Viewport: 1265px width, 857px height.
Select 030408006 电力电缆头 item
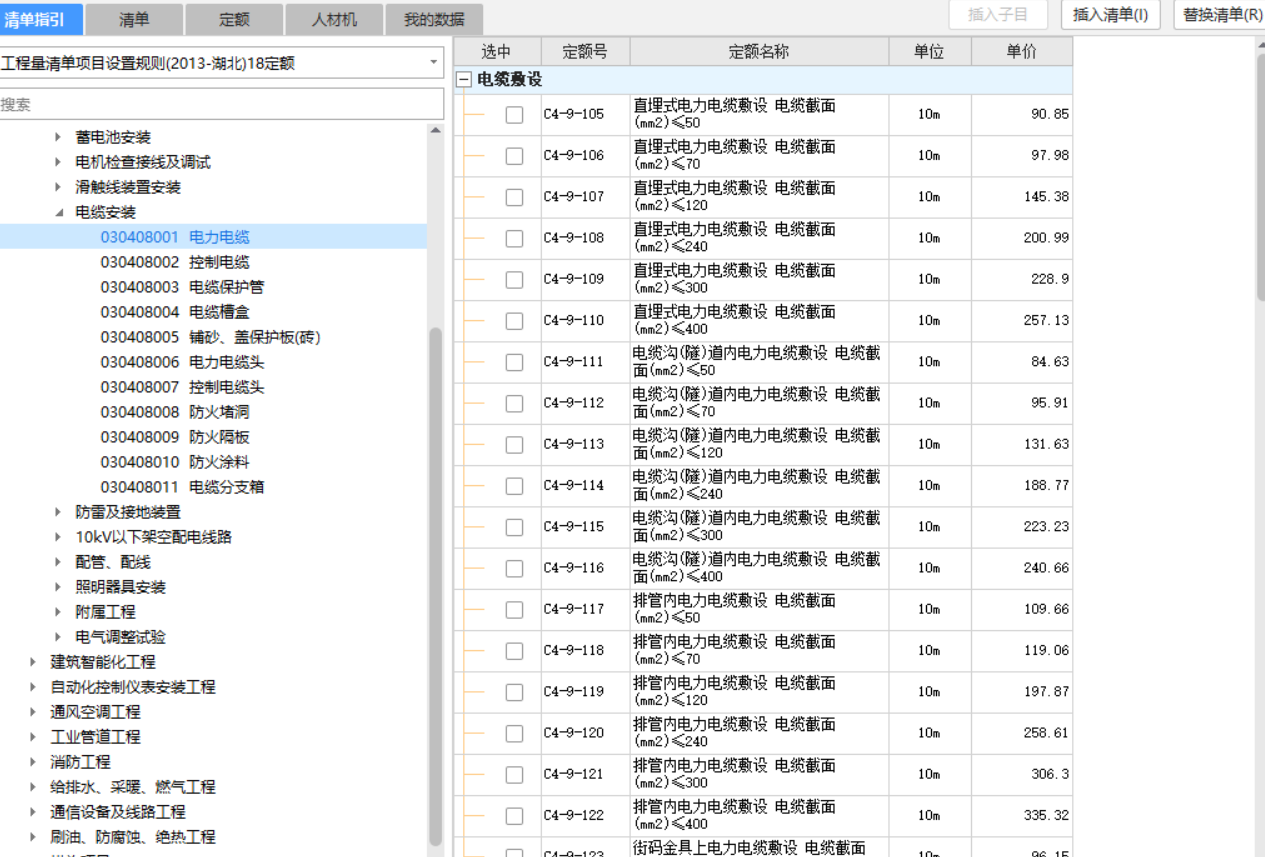click(182, 363)
